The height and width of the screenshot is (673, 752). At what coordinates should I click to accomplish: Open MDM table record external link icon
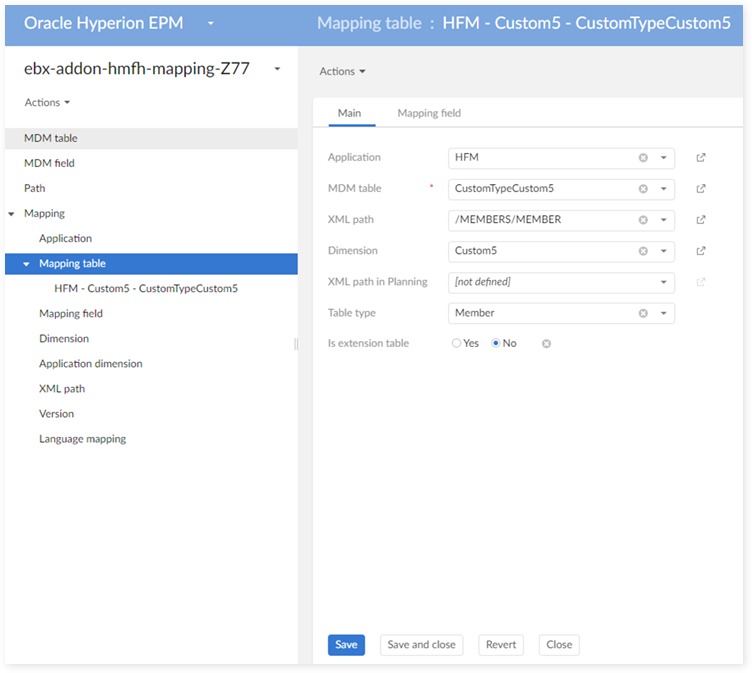[701, 189]
